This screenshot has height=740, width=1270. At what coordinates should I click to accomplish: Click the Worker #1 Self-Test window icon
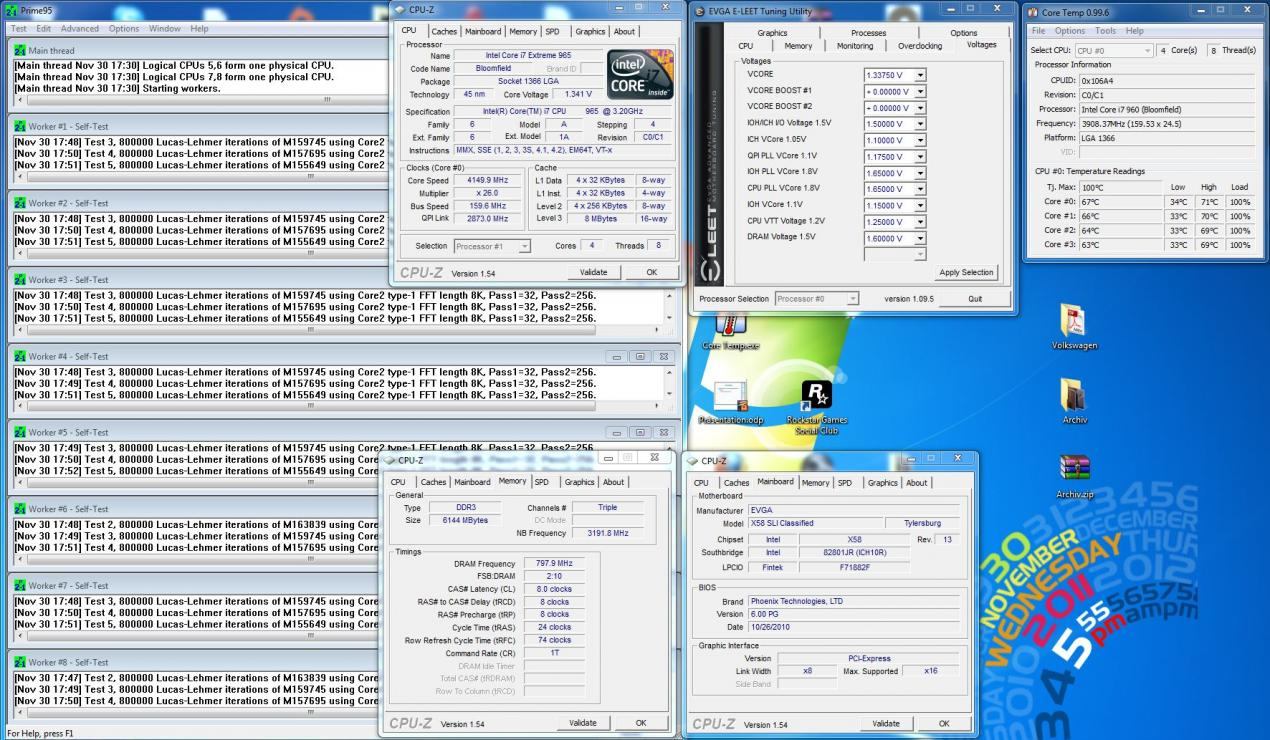pos(18,127)
